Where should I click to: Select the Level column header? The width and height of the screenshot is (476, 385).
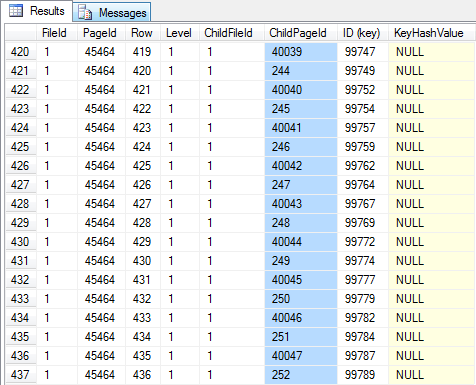pos(180,33)
